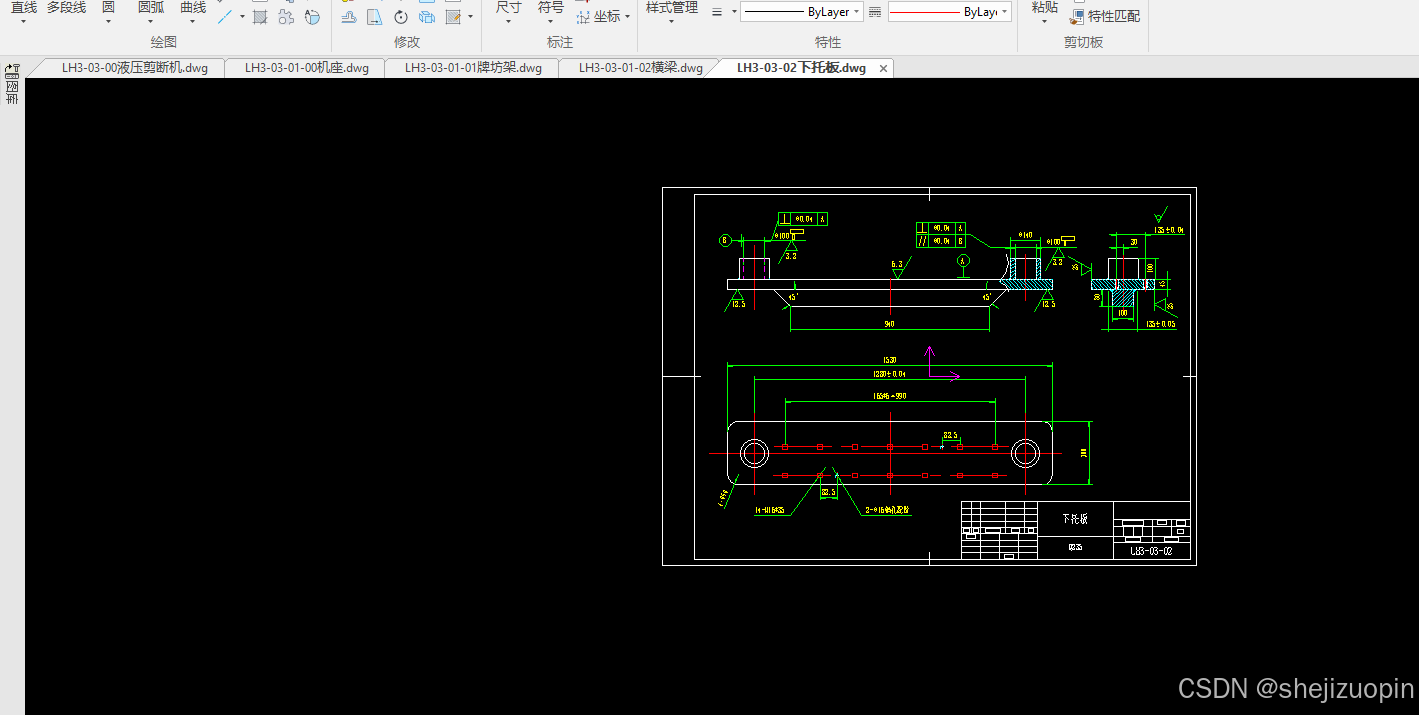Click the 修改 panel label

click(x=407, y=42)
